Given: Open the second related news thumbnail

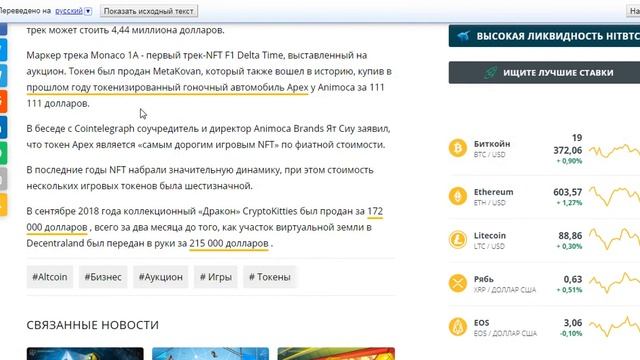Looking at the screenshot, I should 211,353.
